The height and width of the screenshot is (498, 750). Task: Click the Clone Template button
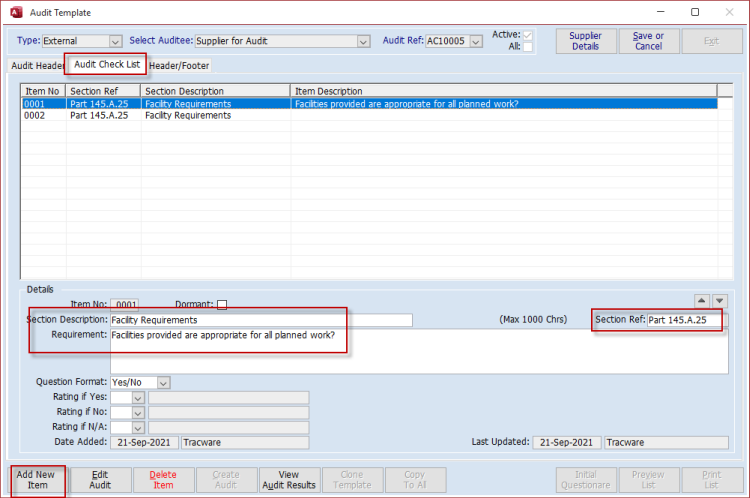pos(353,480)
